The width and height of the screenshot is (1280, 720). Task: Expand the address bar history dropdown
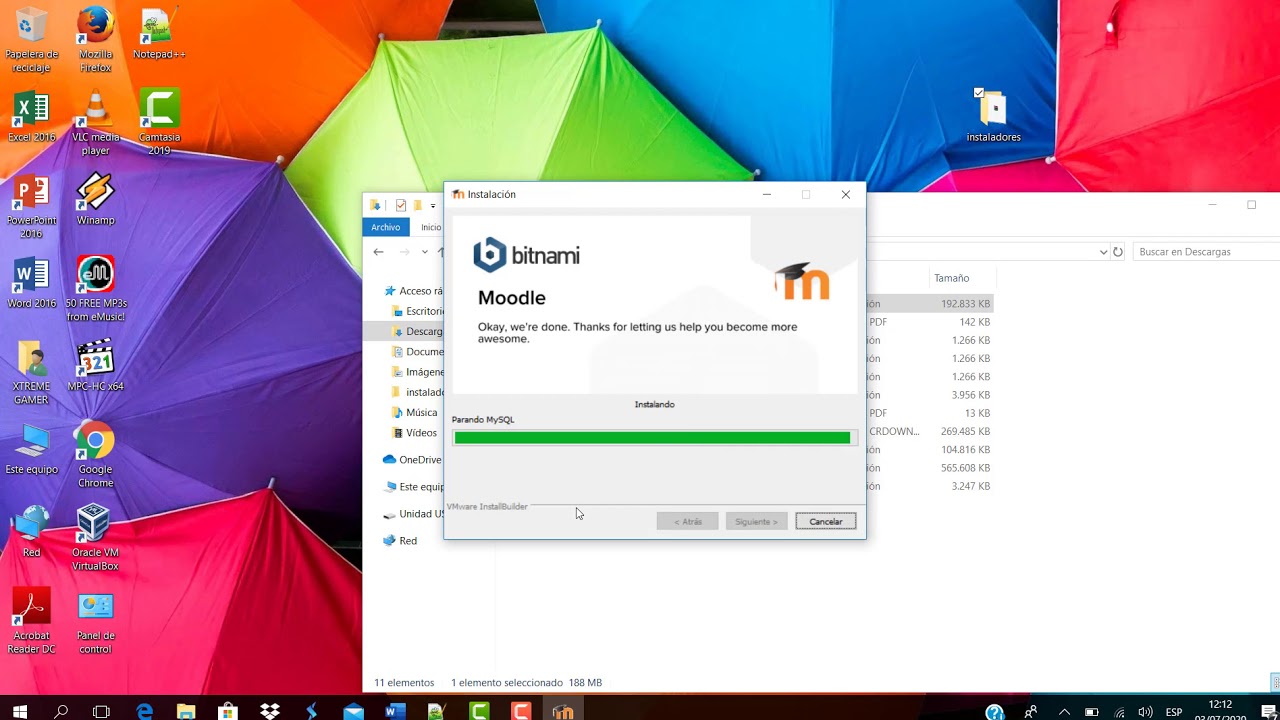(x=1104, y=252)
